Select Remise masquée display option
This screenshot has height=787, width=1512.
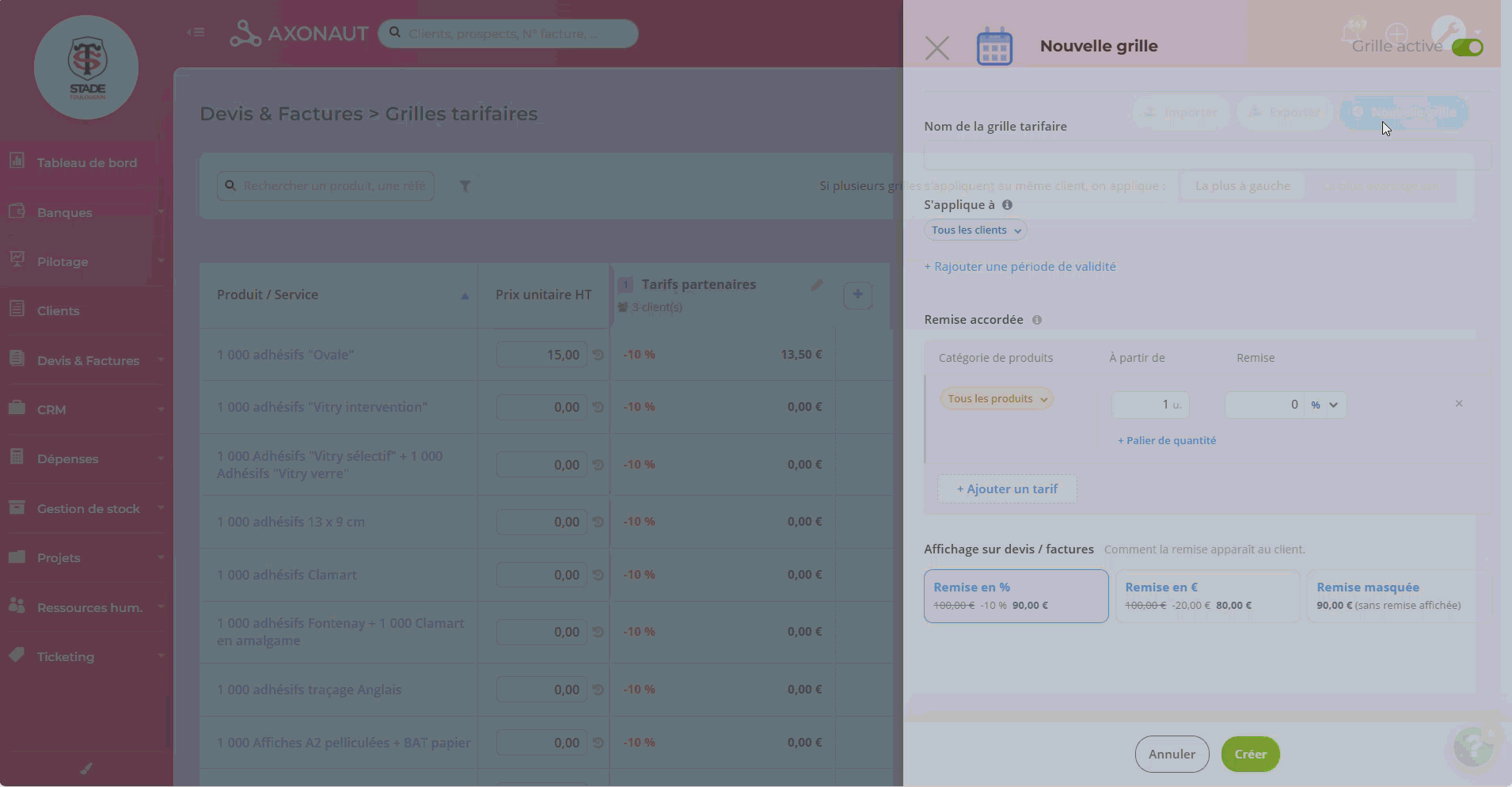1399,596
